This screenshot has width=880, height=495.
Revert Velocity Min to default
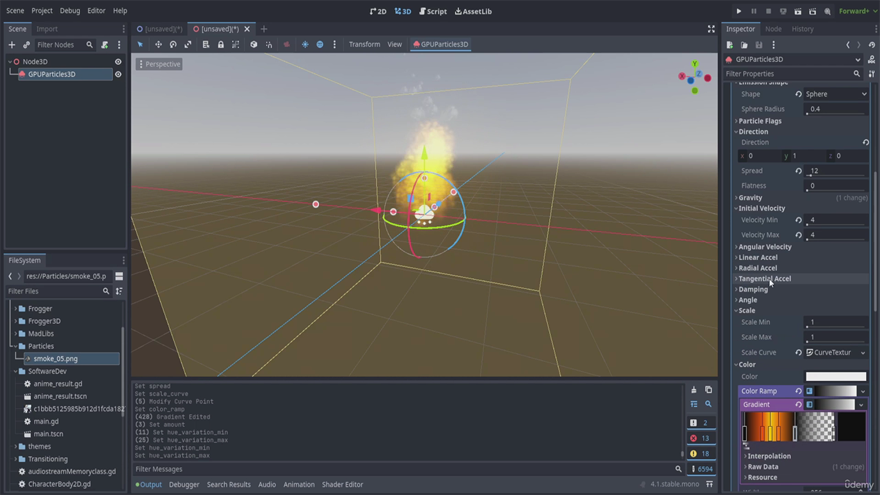coord(798,220)
